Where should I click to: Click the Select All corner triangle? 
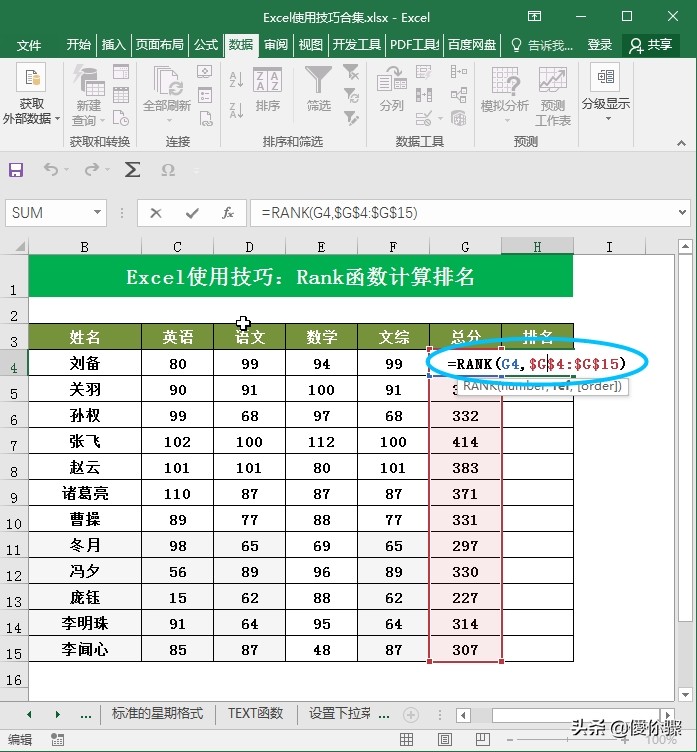[19, 247]
